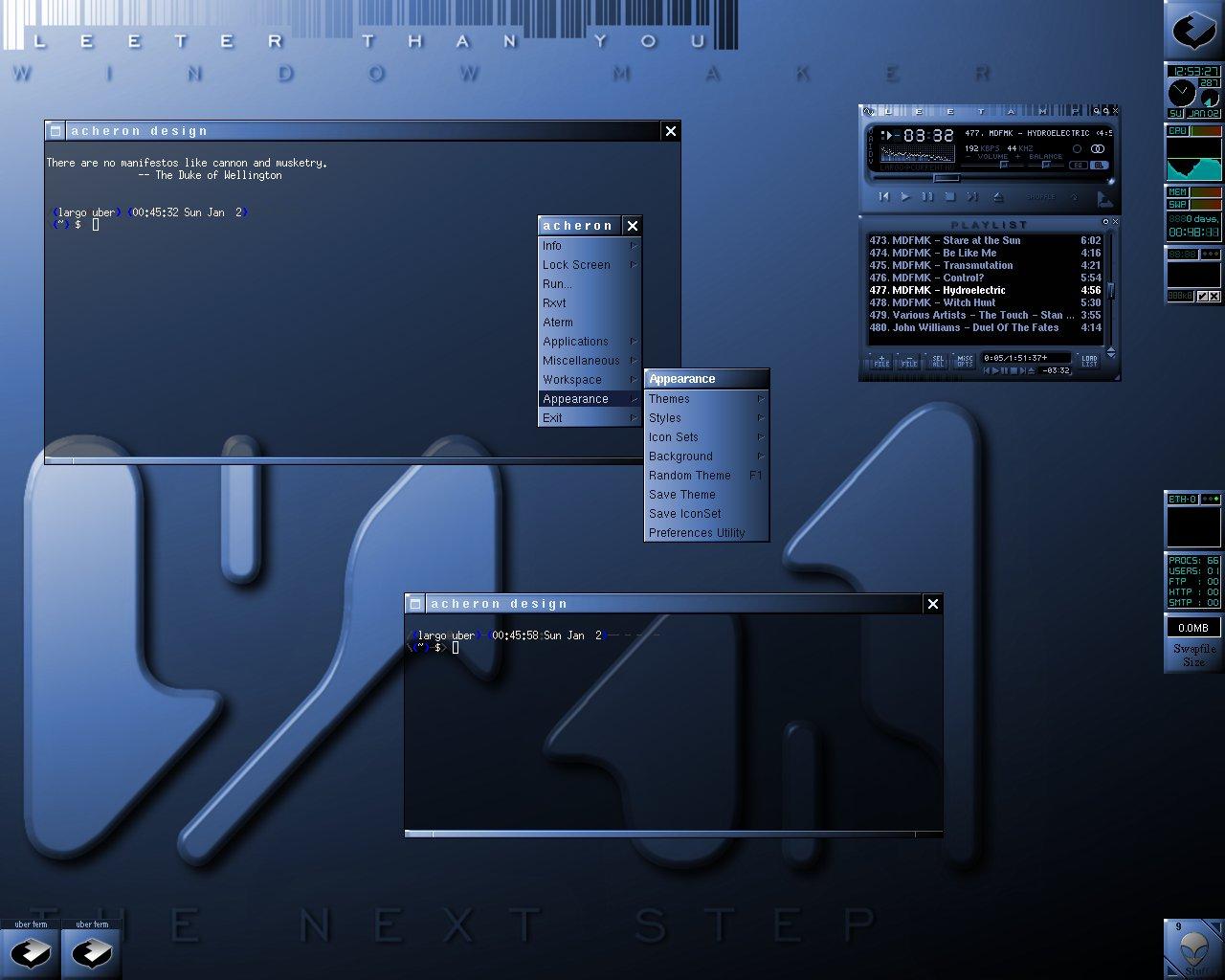Toggle window shade on the playlist titlebar
This screenshot has width=1225, height=980.
click(1105, 222)
